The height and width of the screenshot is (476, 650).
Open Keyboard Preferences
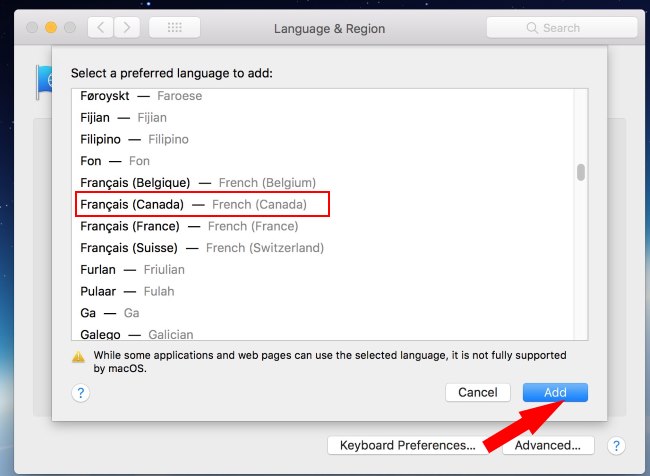(407, 445)
